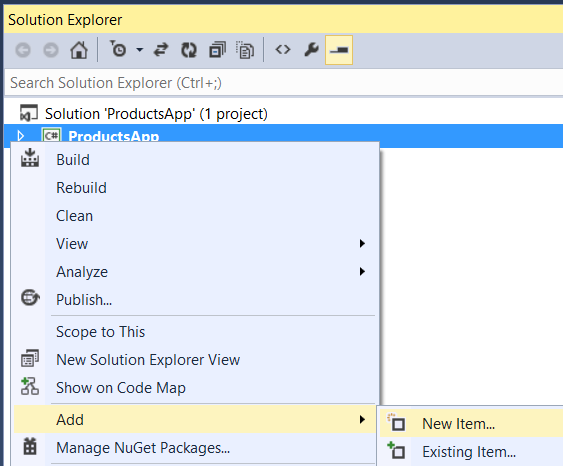Image resolution: width=563 pixels, height=466 pixels.
Task: Select Solution 'ProductsApp' (1 project) node
Action: (156, 114)
